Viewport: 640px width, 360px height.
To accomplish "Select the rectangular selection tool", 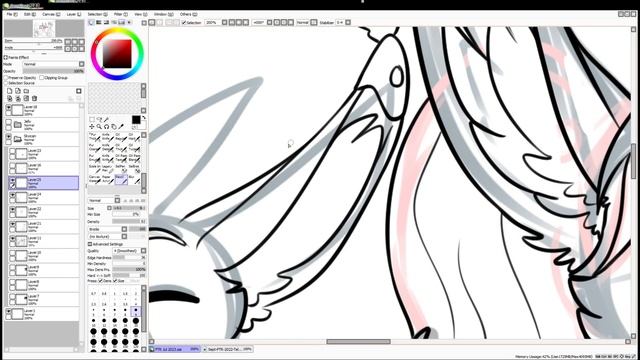I will (92, 120).
